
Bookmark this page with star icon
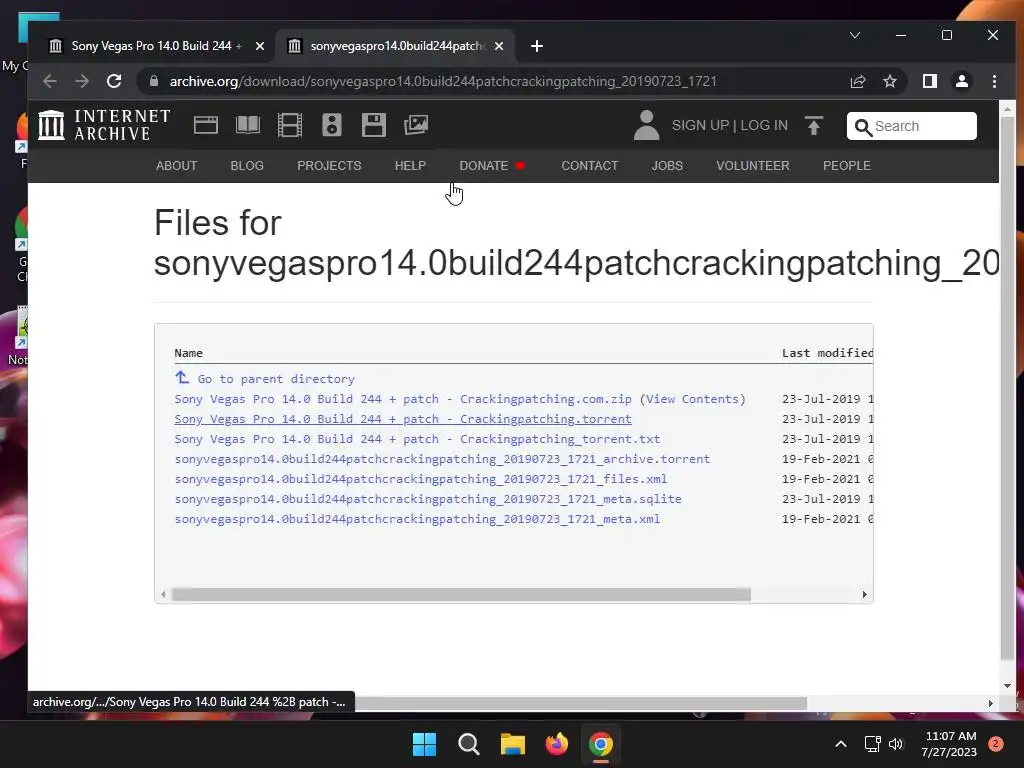click(x=889, y=81)
